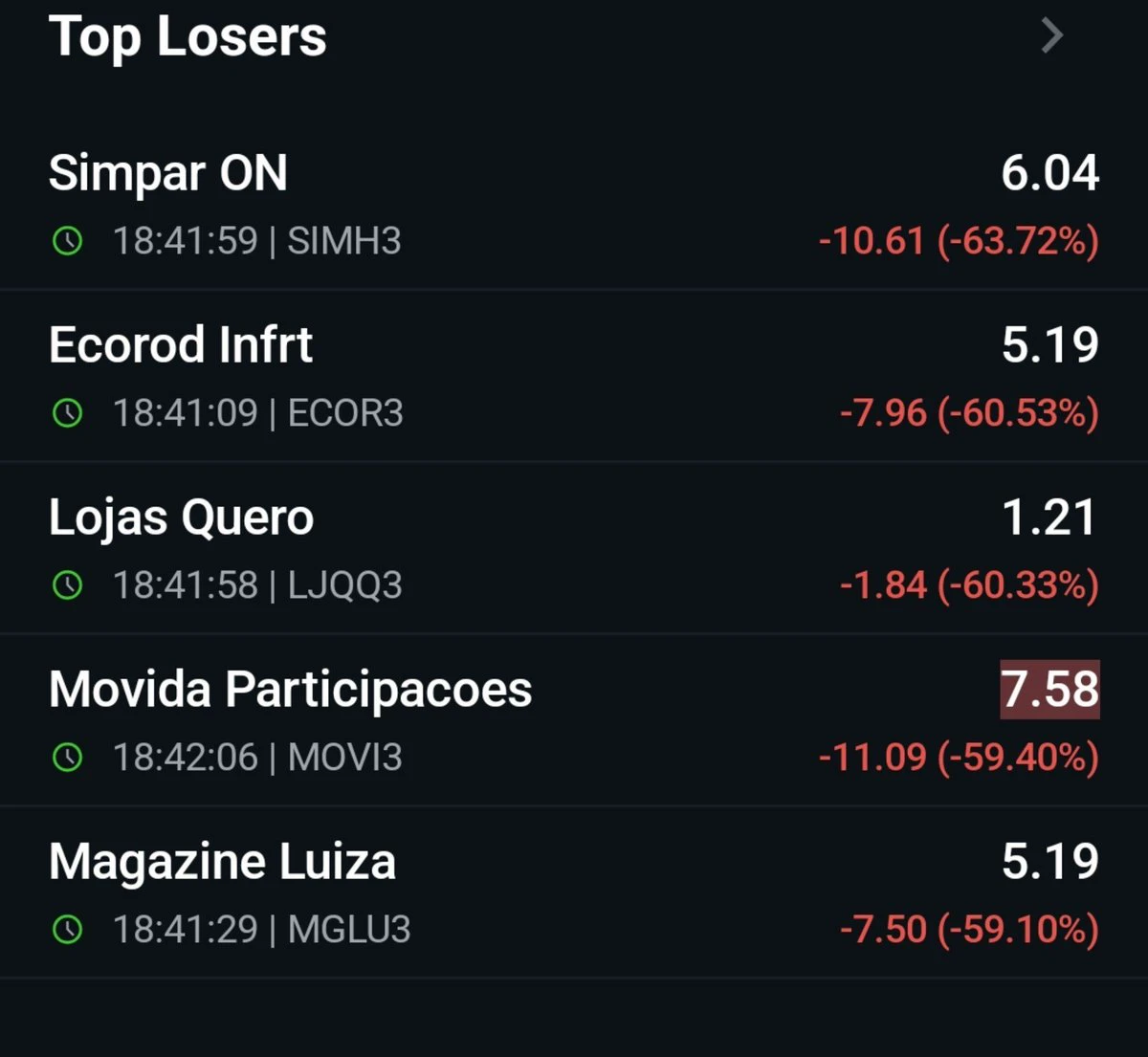Click the highlighted 7.58 price
This screenshot has height=1057, width=1148.
coord(1049,690)
